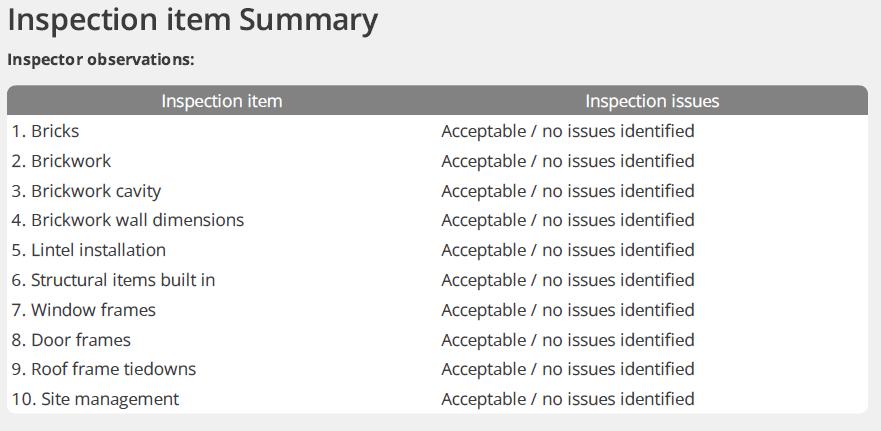Click 9. Roof frame tiedowns item
This screenshot has height=431, width=881.
[103, 369]
